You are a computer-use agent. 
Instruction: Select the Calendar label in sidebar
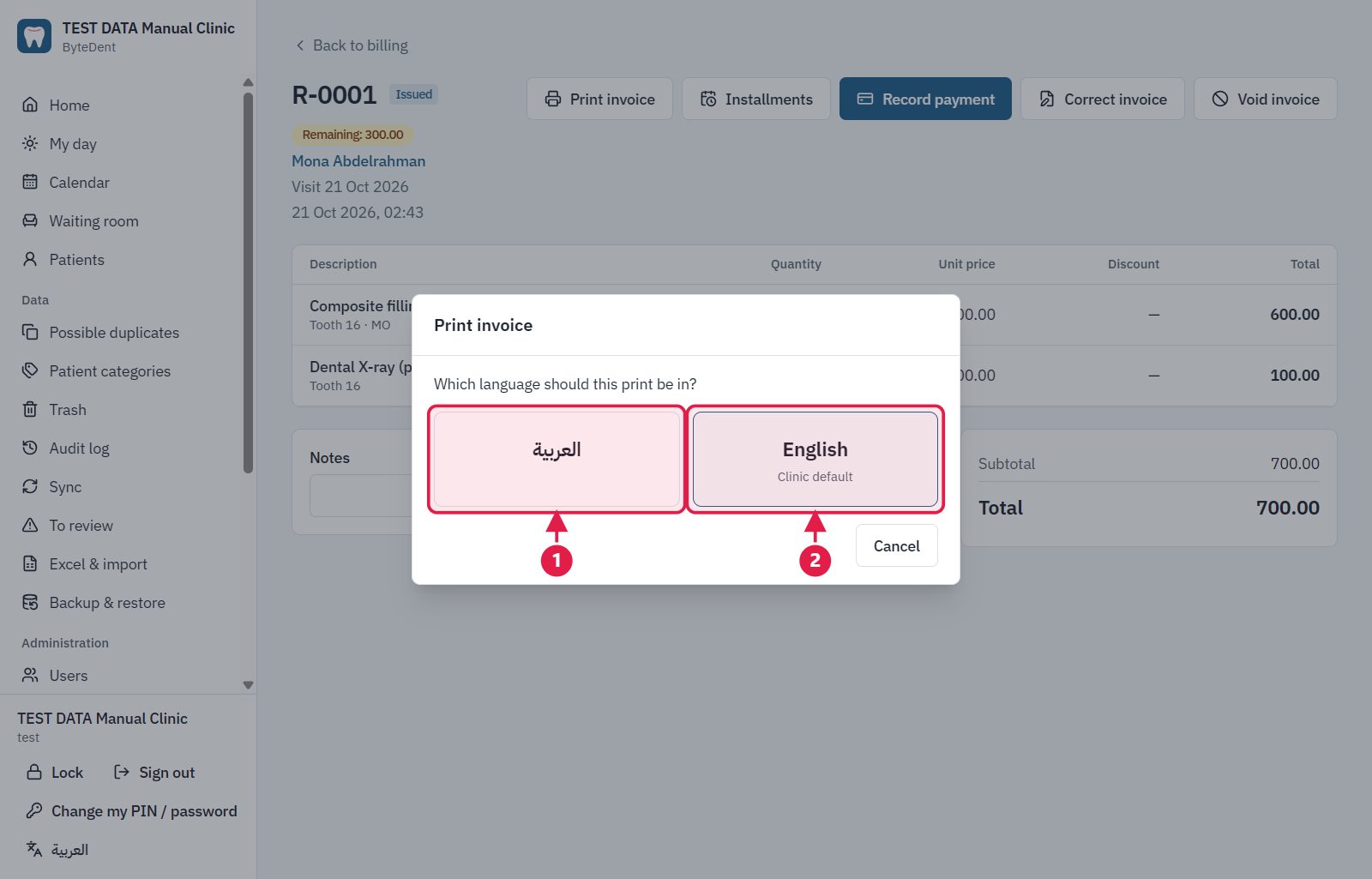(79, 182)
